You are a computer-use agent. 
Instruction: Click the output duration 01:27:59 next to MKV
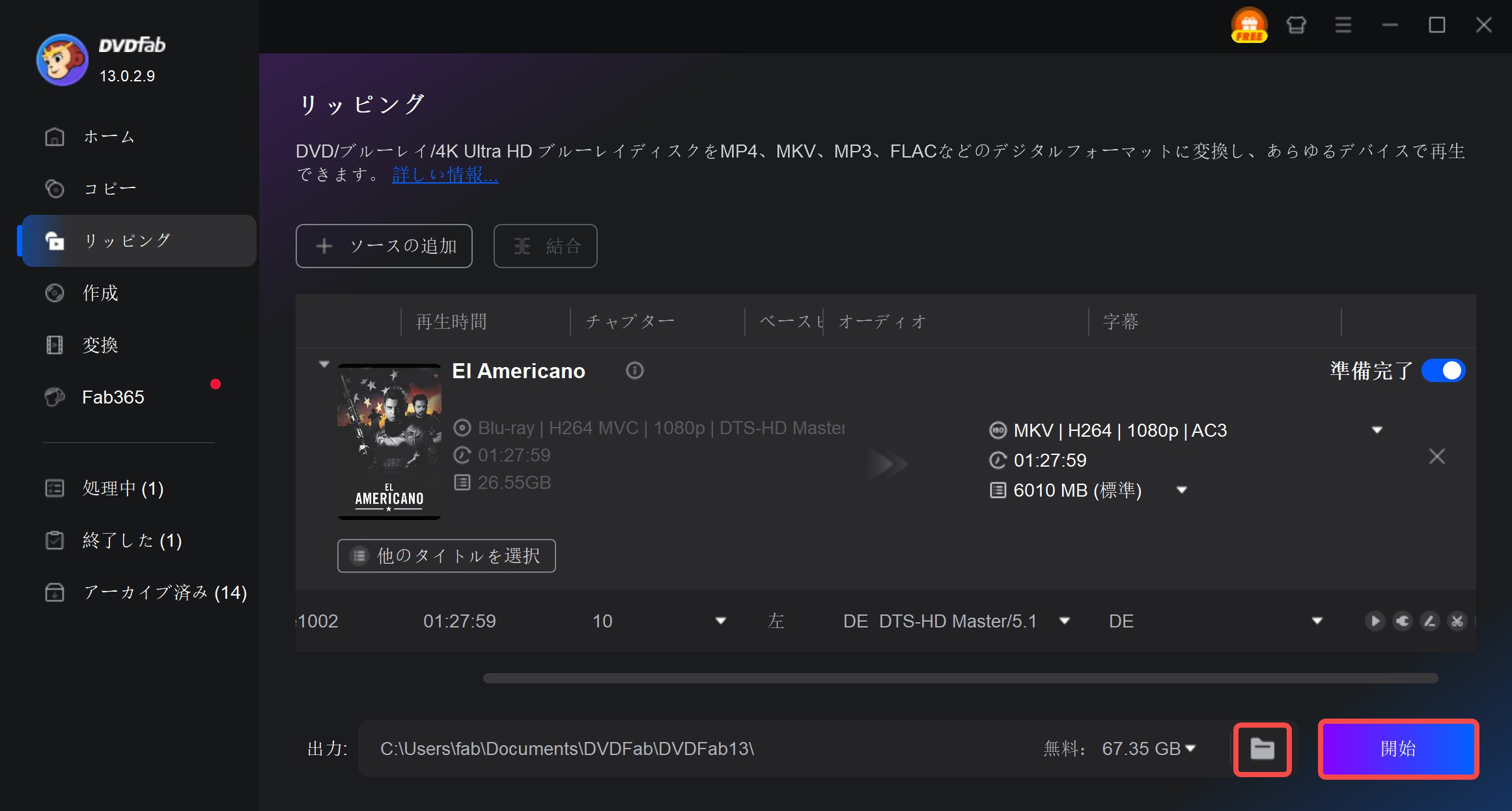1050,460
